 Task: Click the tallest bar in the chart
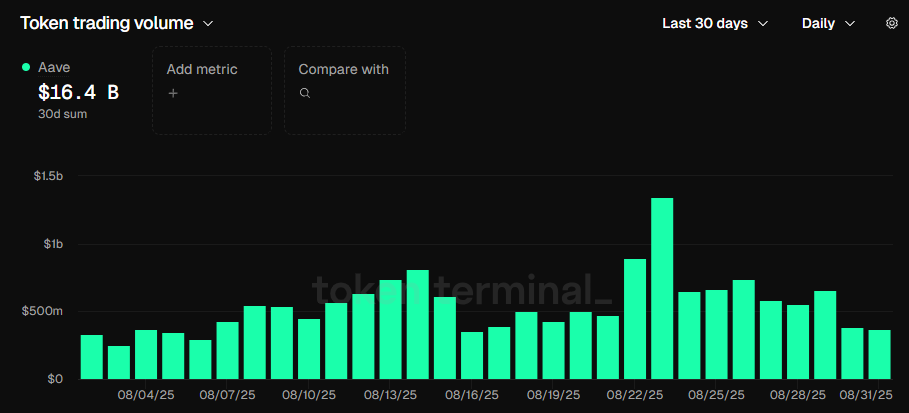click(x=662, y=288)
